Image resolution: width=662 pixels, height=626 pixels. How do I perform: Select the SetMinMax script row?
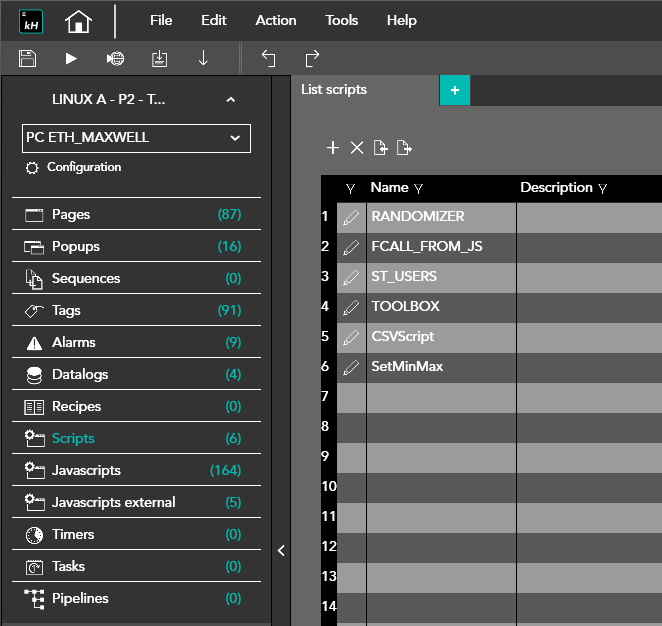[x=407, y=367]
